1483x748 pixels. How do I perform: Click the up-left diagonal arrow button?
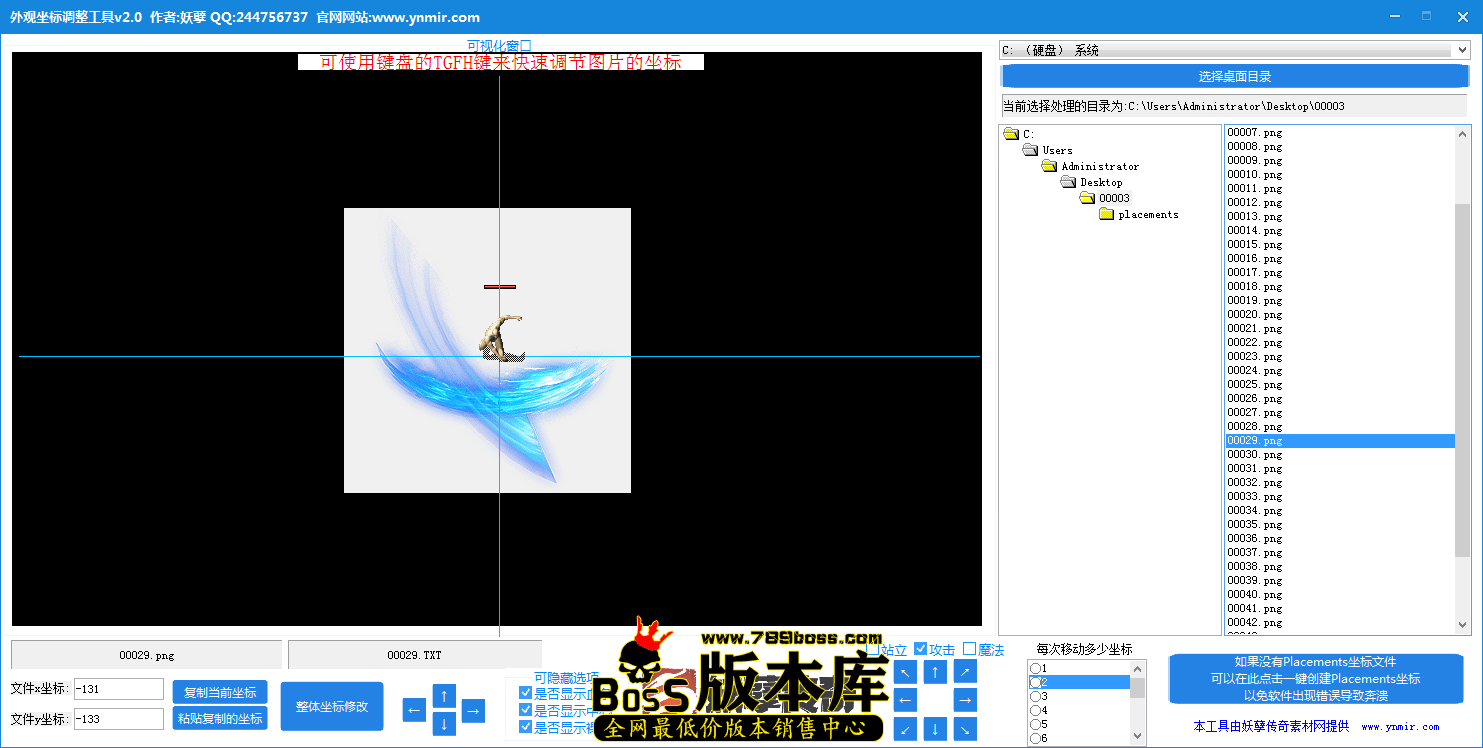(x=905, y=672)
